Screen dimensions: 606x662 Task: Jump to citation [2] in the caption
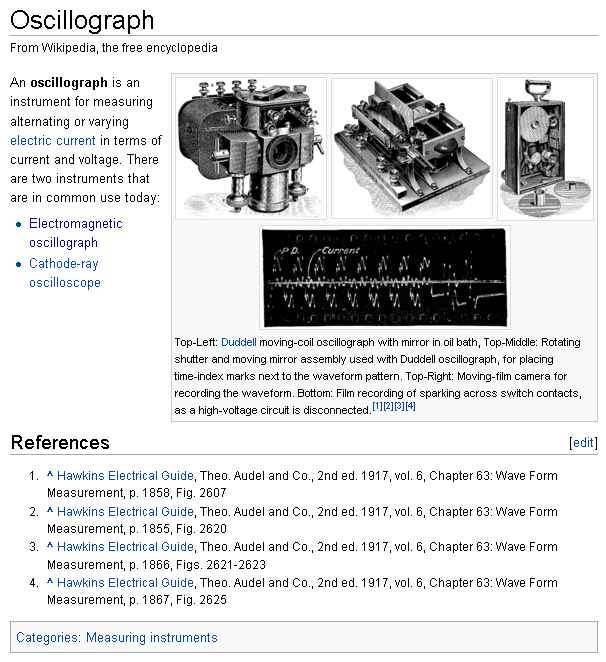click(388, 406)
